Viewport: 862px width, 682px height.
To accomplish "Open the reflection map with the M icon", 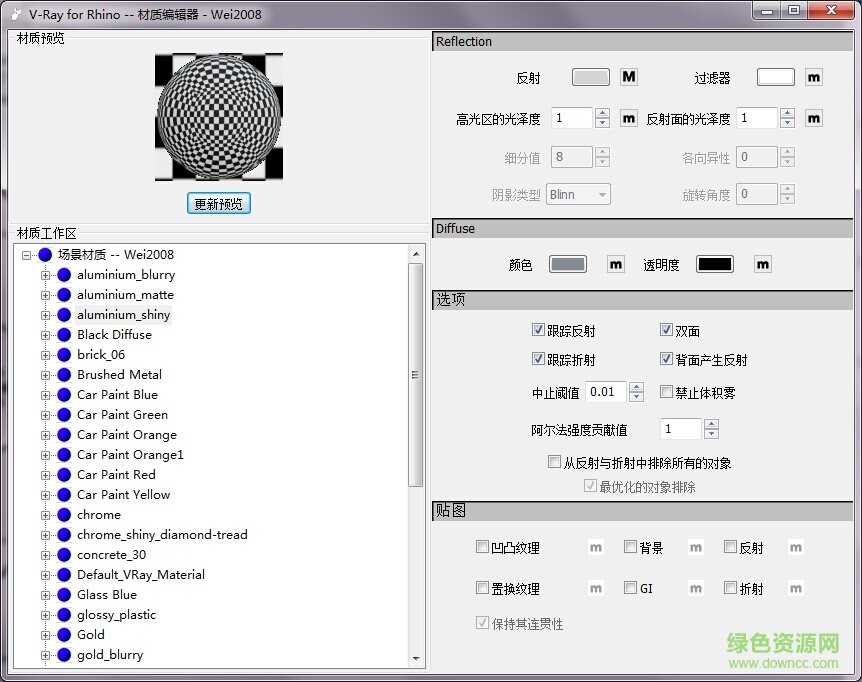I will [628, 77].
